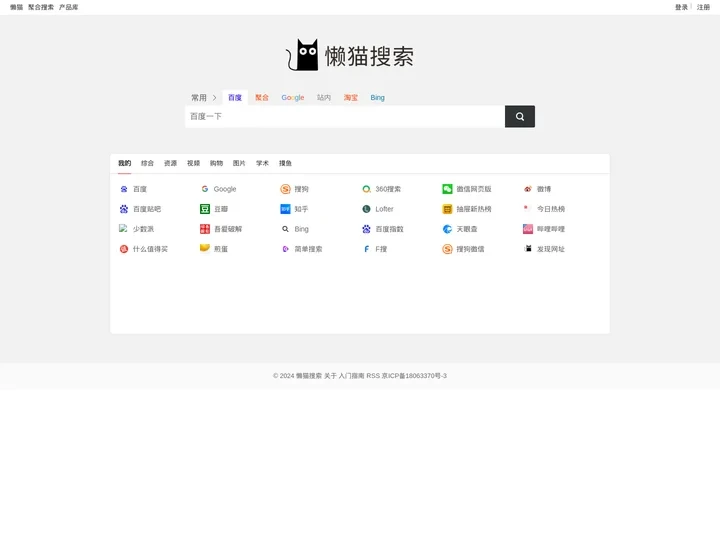The image size is (720, 540).
Task: Focus the 百度一下 search input field
Action: pos(345,117)
